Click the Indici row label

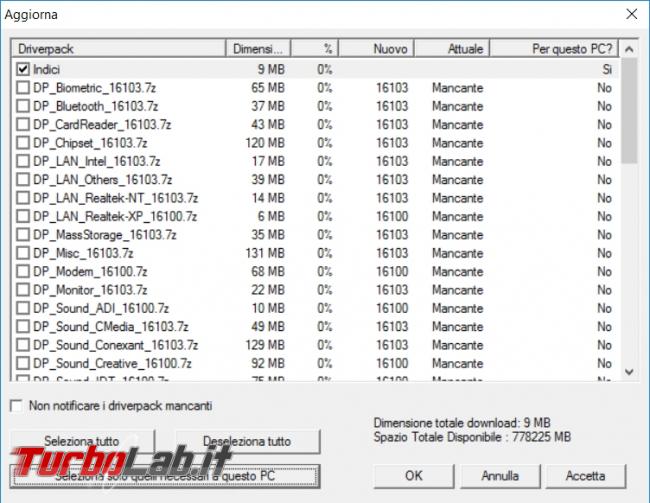[x=46, y=69]
